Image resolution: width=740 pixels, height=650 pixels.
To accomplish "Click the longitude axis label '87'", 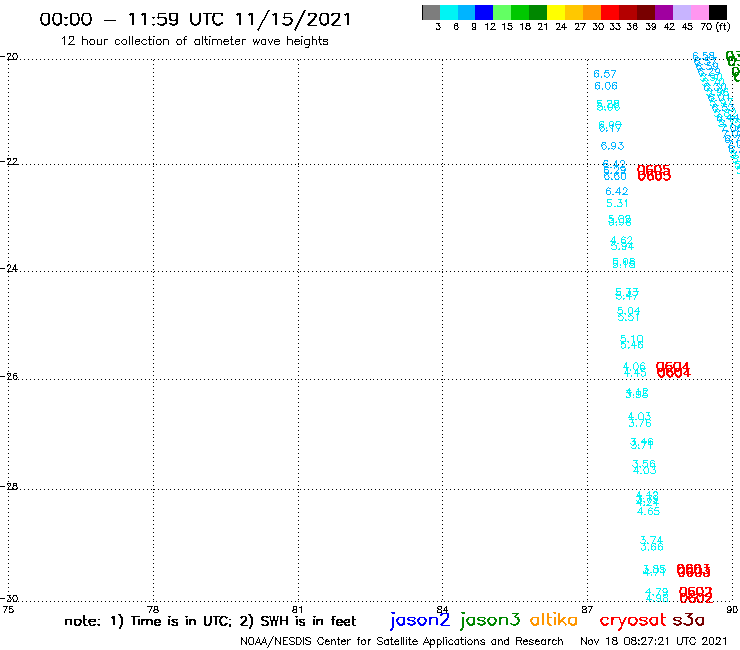I will pos(587,609).
